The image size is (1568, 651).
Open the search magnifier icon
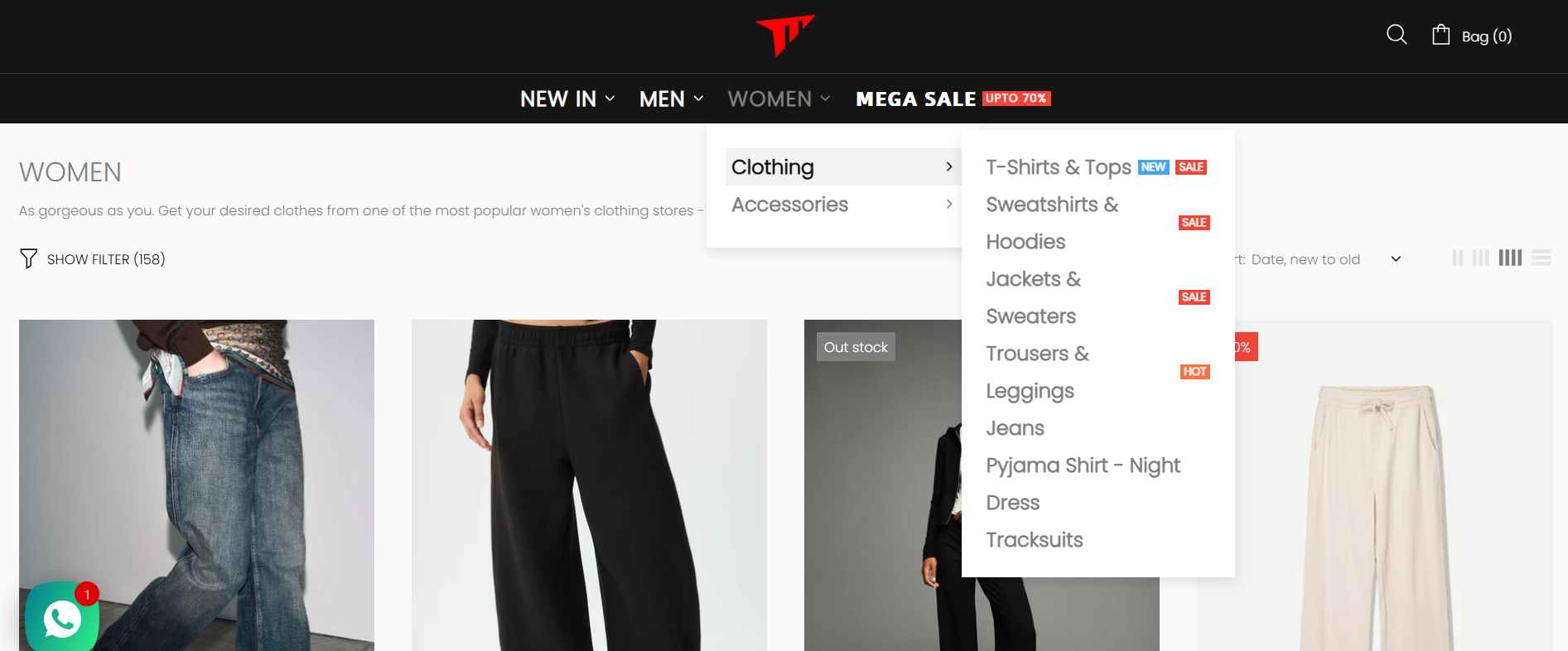tap(1397, 35)
